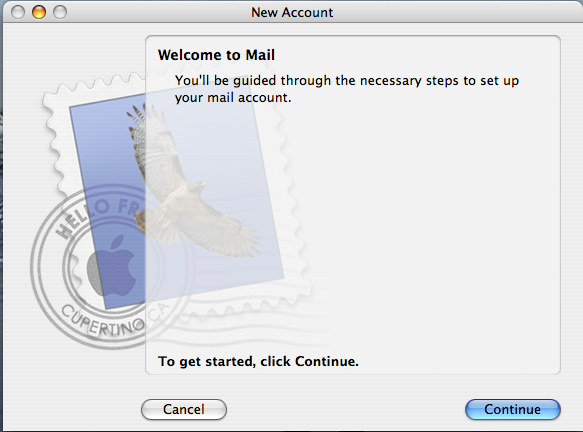Viewport: 583px width, 432px height.
Task: Click the CUPERTINO postmark text
Action: [102, 320]
